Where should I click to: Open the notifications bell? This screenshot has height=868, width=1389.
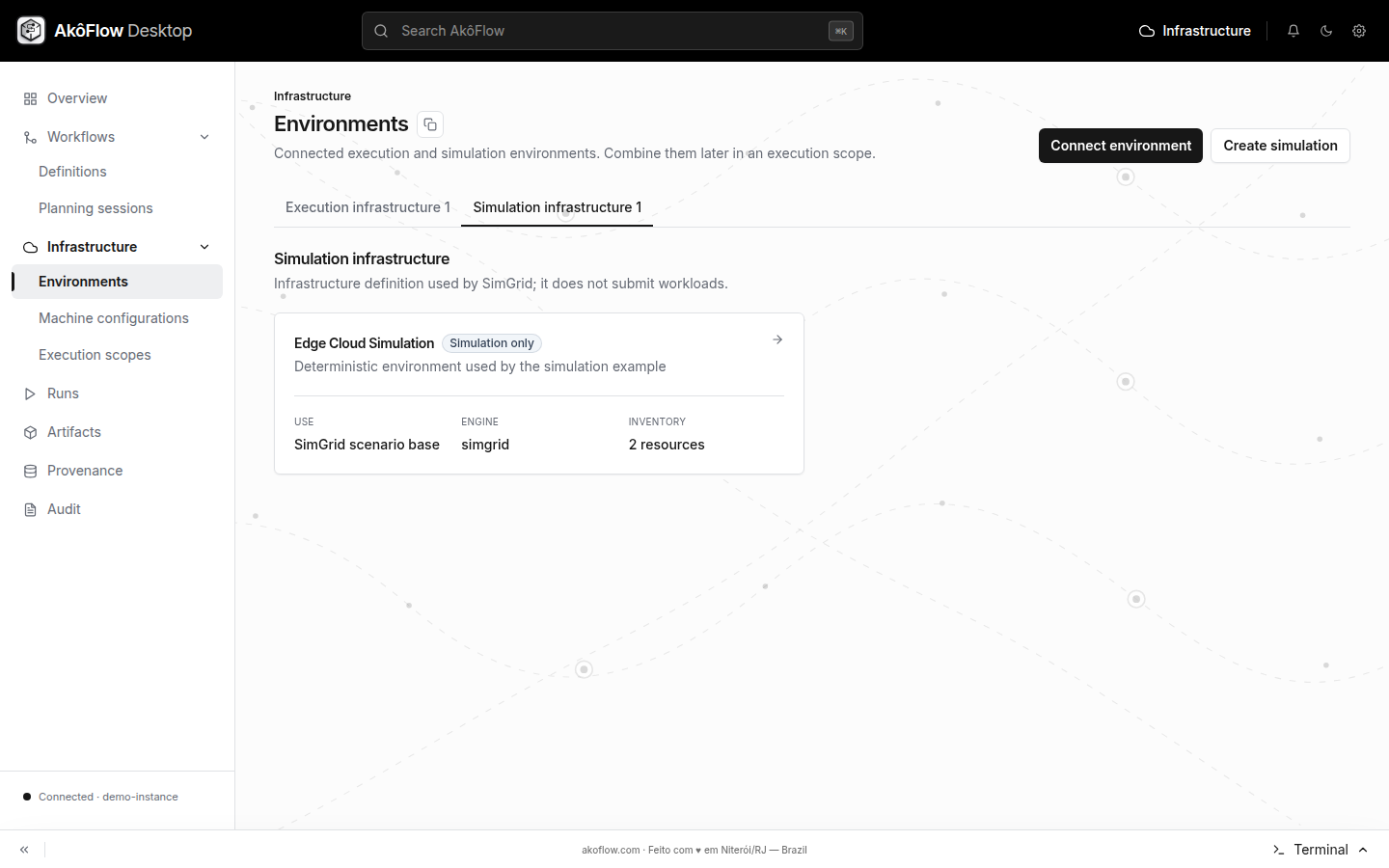[1294, 31]
